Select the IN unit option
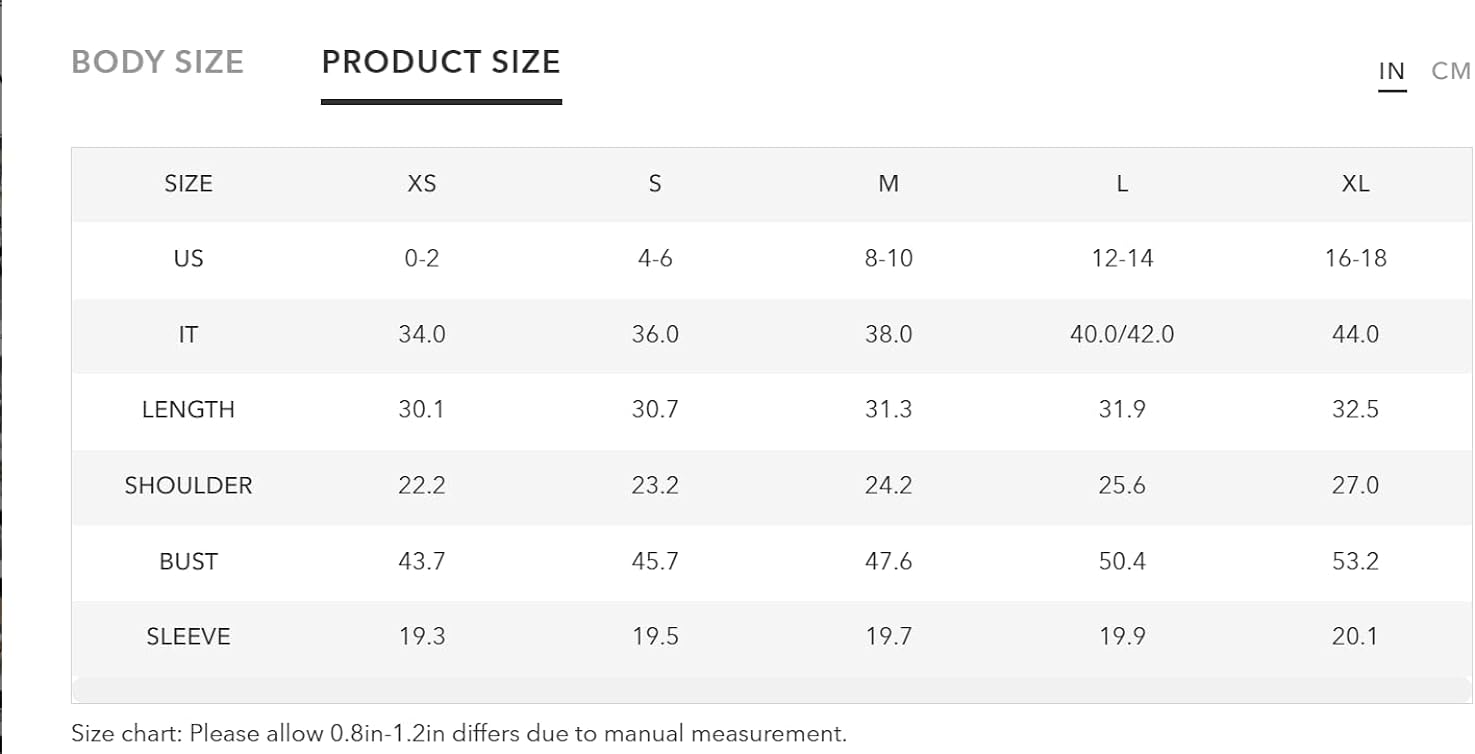Screen dimensions: 1475x754 pos(1392,71)
